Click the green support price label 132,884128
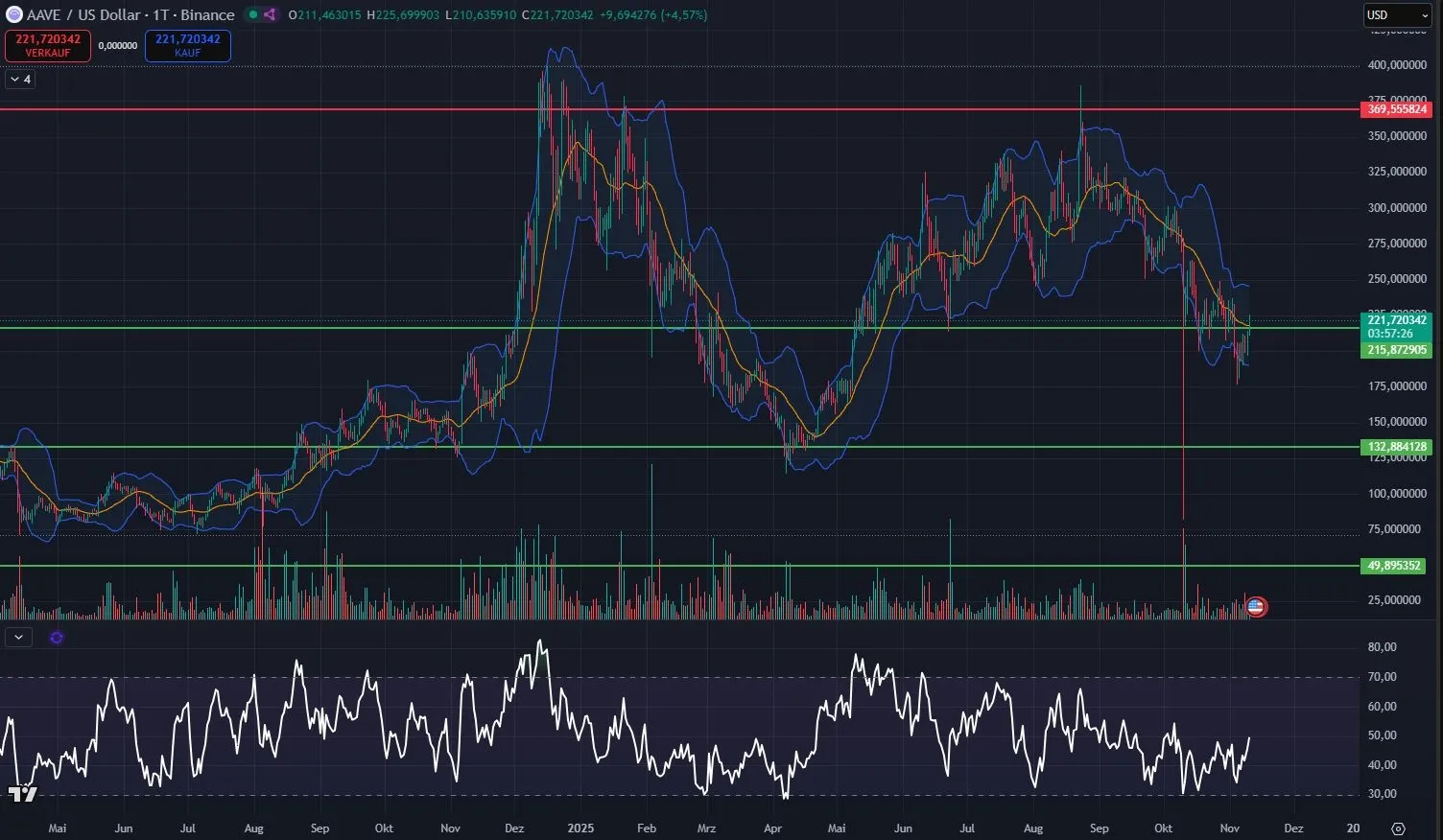 [x=1395, y=446]
